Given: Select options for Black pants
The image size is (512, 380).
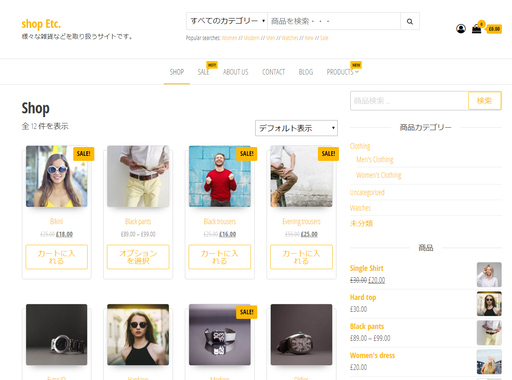Looking at the screenshot, I should tap(138, 257).
